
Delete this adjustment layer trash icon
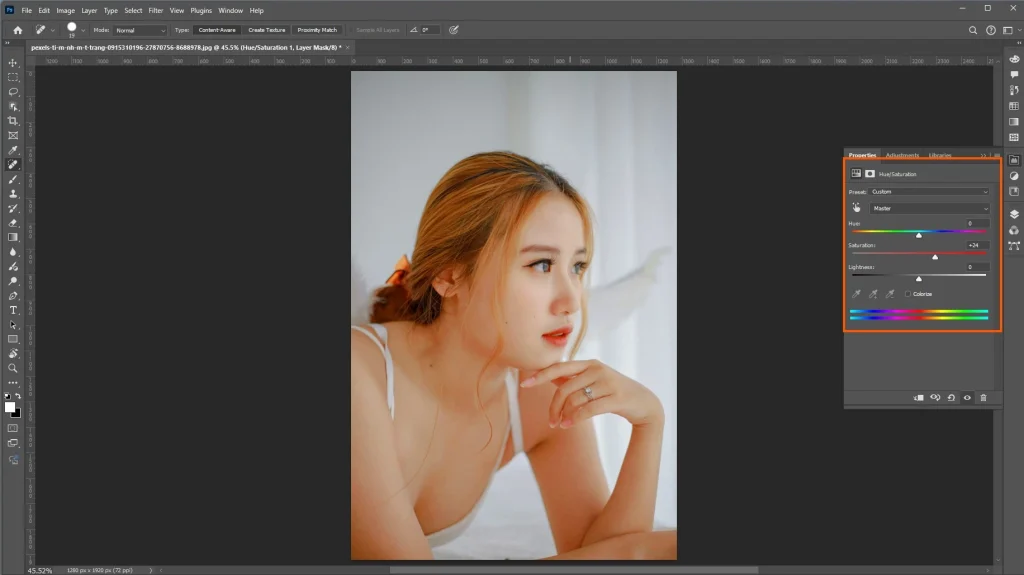pos(984,398)
